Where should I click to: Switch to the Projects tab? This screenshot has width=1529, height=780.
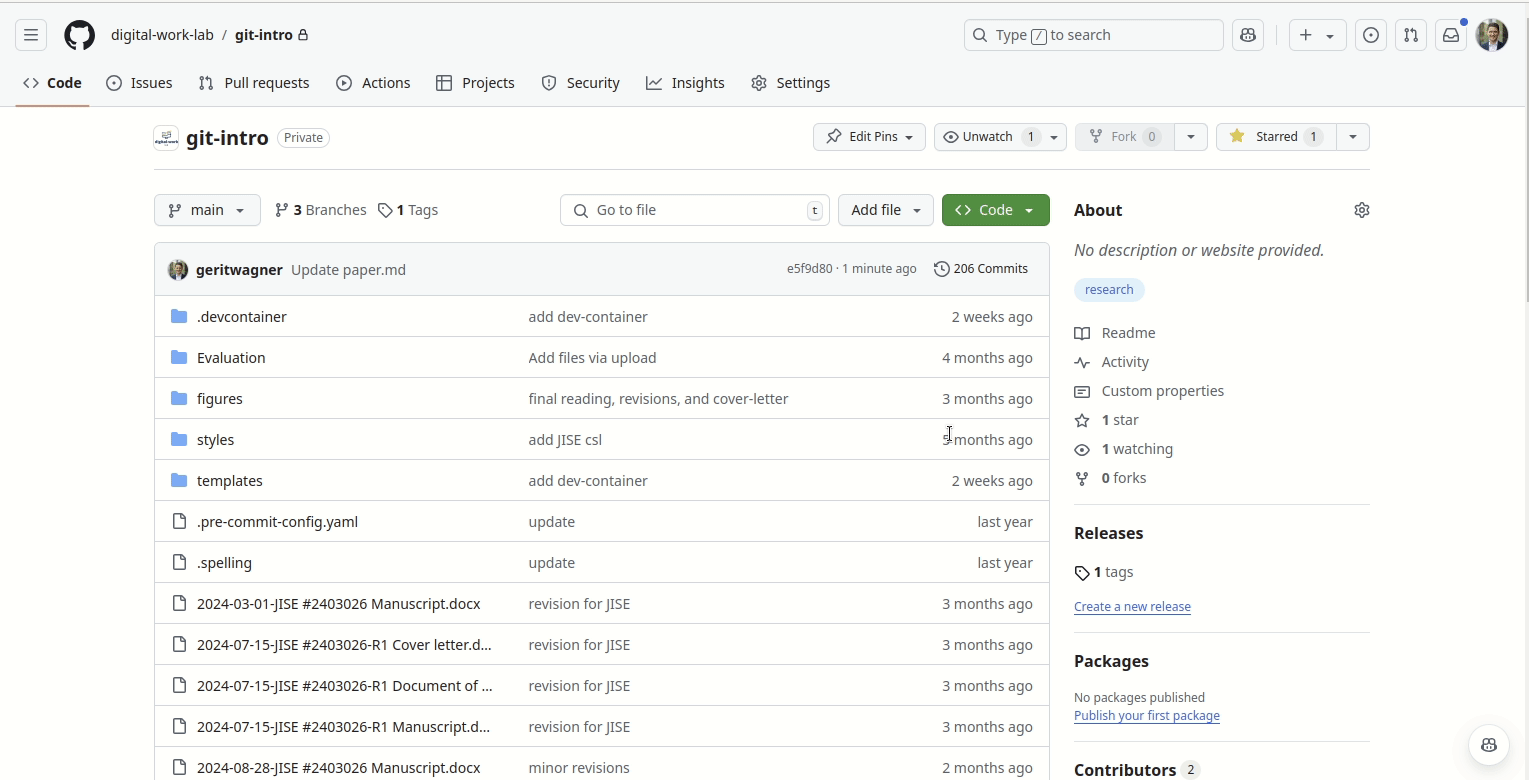point(475,83)
